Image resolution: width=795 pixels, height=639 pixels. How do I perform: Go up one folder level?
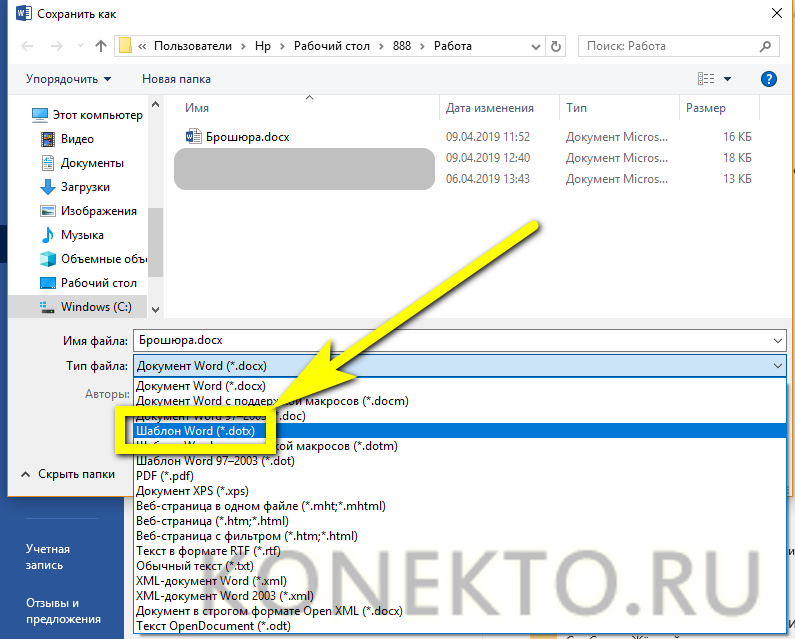101,46
